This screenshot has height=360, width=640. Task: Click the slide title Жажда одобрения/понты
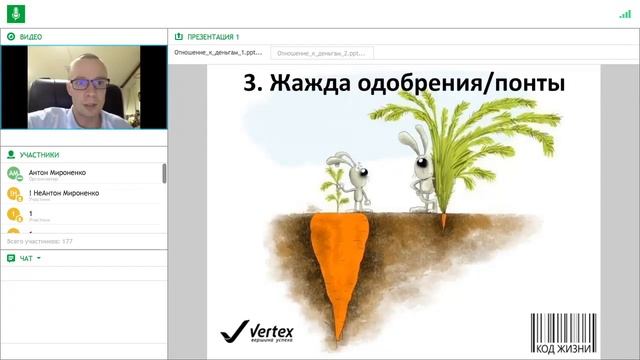tap(404, 83)
